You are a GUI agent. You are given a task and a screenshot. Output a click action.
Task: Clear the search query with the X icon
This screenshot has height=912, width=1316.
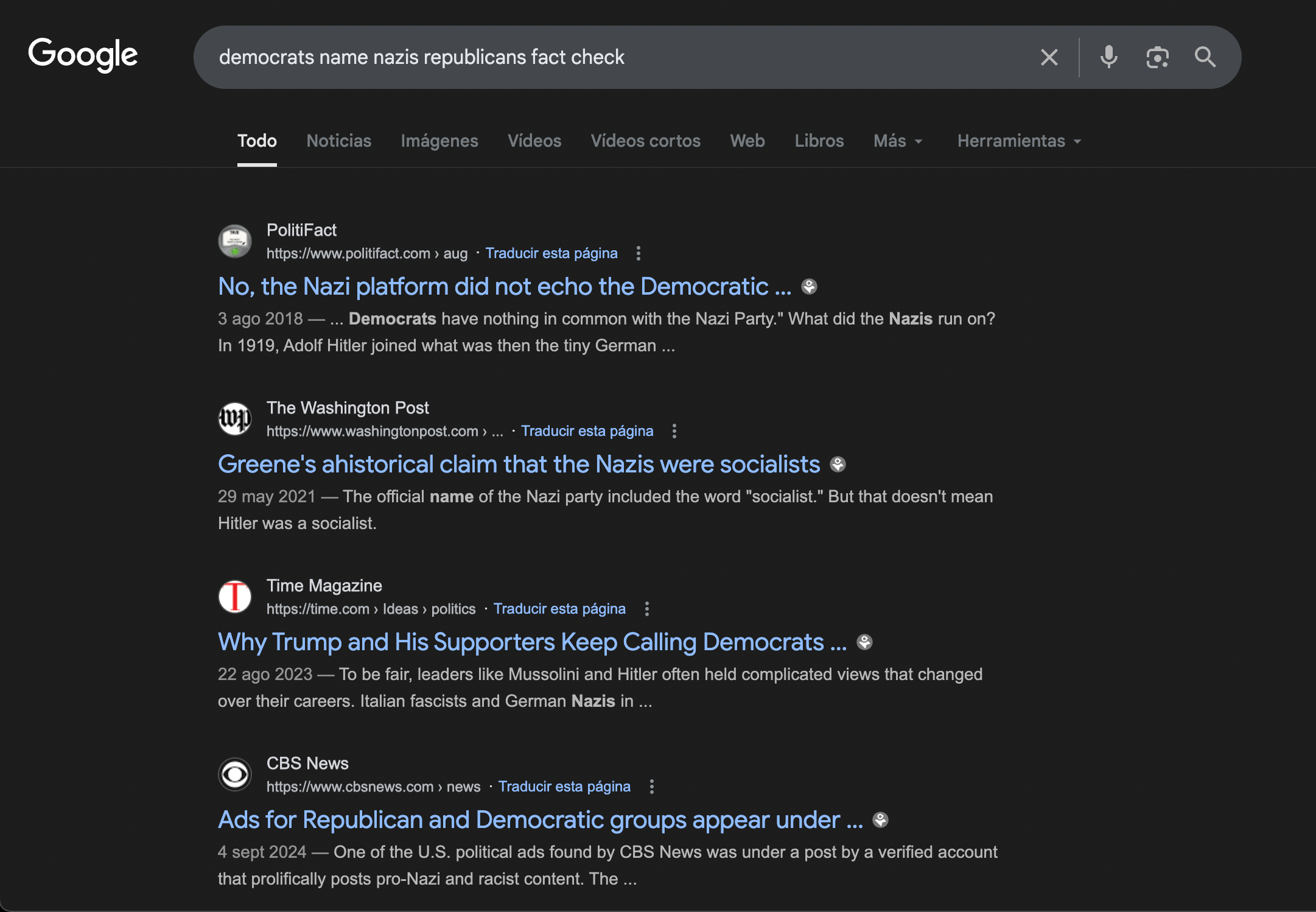pos(1049,57)
